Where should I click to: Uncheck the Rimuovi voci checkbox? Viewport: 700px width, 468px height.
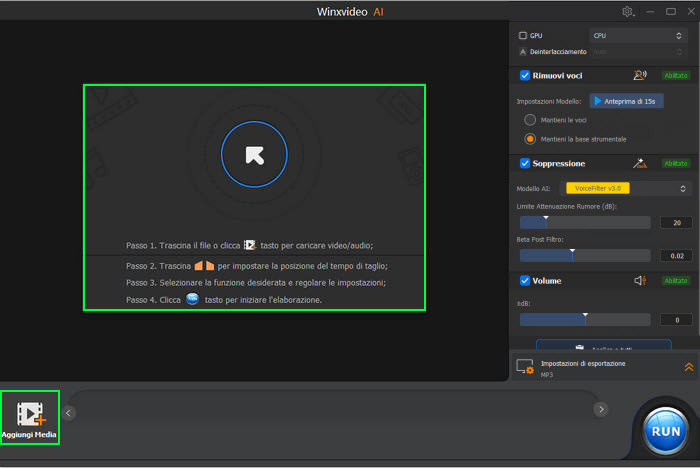click(525, 75)
